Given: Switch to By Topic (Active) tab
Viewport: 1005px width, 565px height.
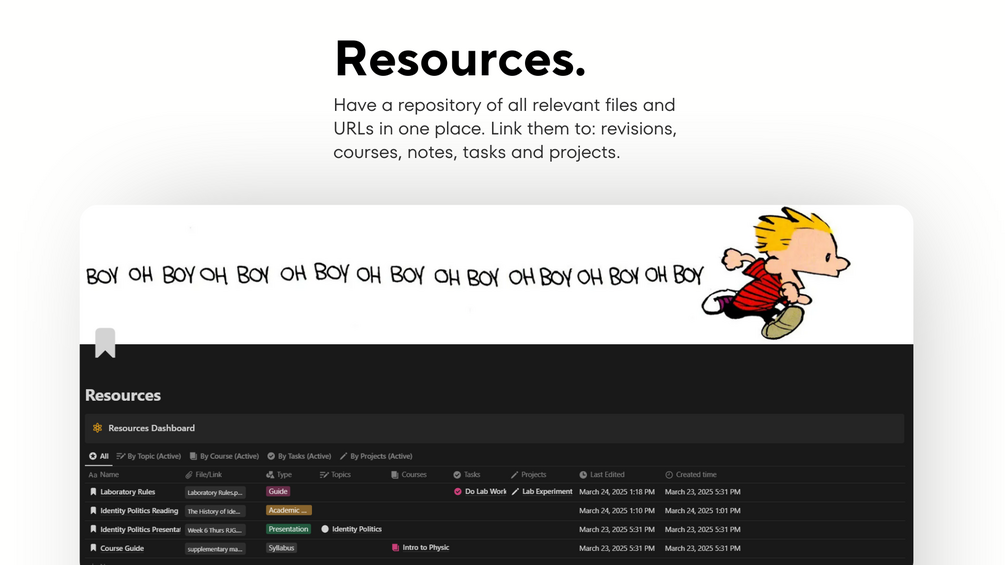Looking at the screenshot, I should tap(149, 456).
